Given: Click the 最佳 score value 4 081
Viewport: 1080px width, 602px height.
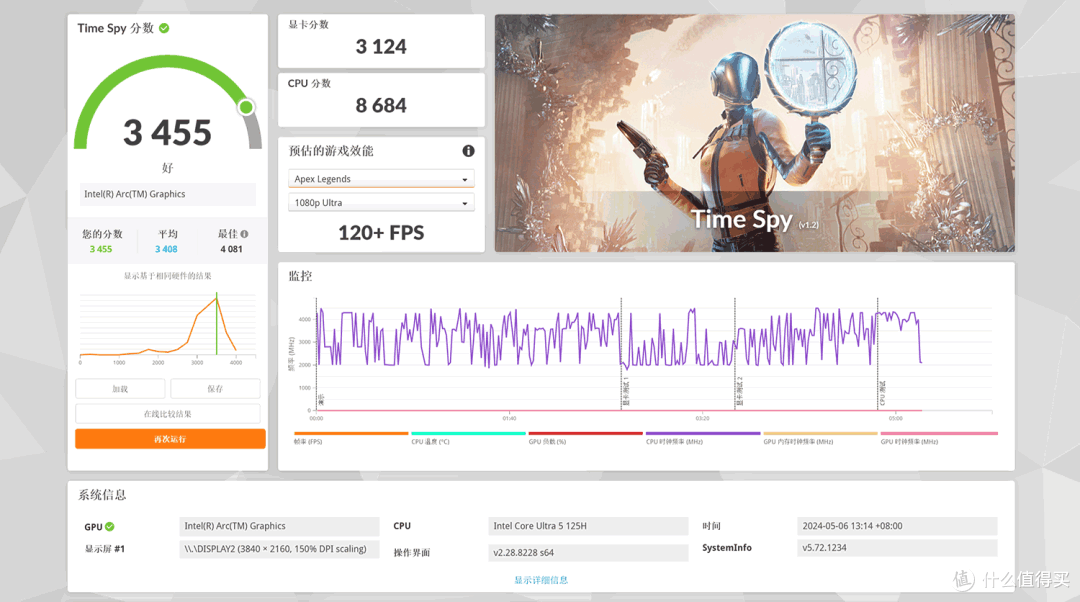Looking at the screenshot, I should point(231,249).
